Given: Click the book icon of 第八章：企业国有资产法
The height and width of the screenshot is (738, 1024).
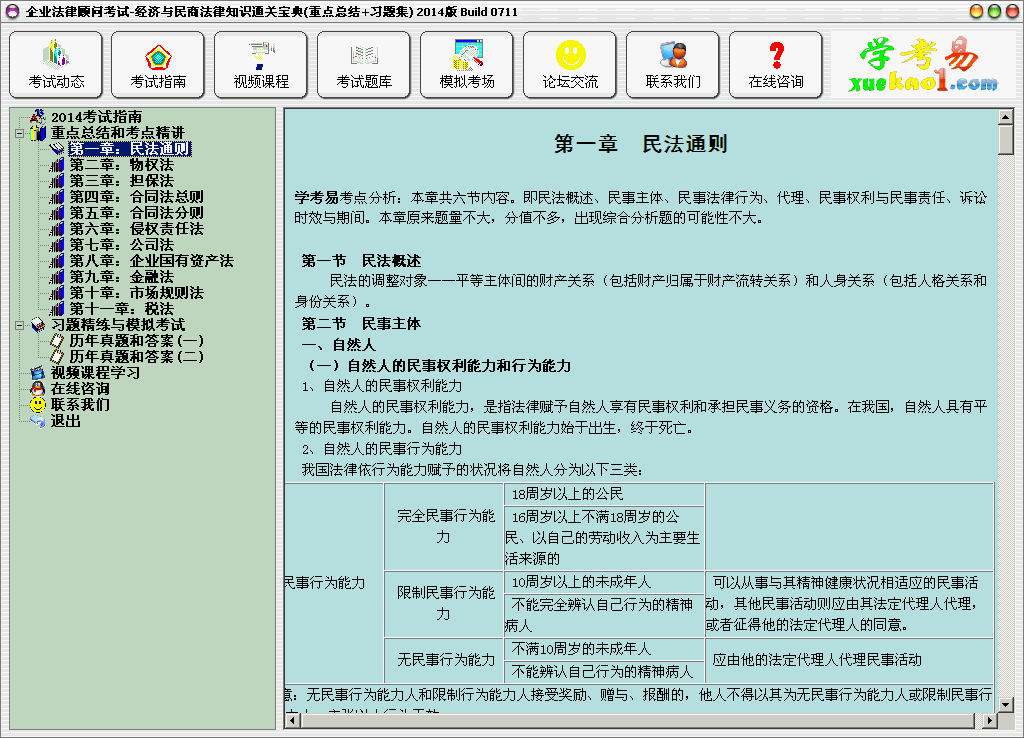Looking at the screenshot, I should pyautogui.click(x=57, y=261).
